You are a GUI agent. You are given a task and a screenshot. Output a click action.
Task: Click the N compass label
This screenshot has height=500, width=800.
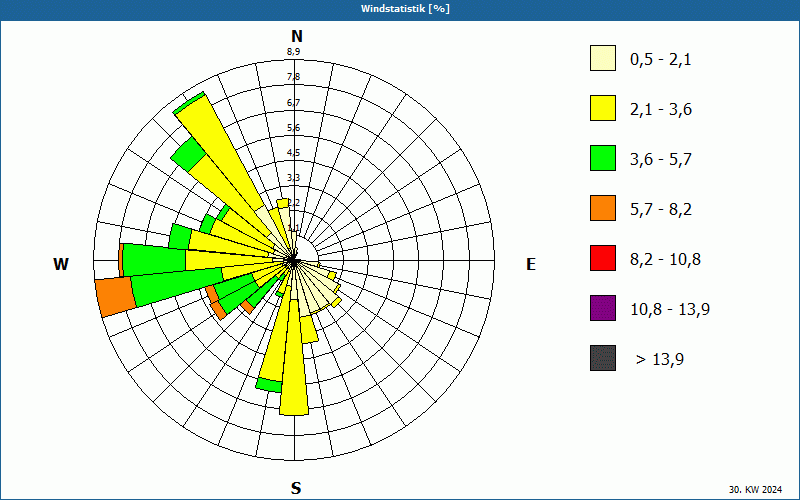(x=296, y=36)
